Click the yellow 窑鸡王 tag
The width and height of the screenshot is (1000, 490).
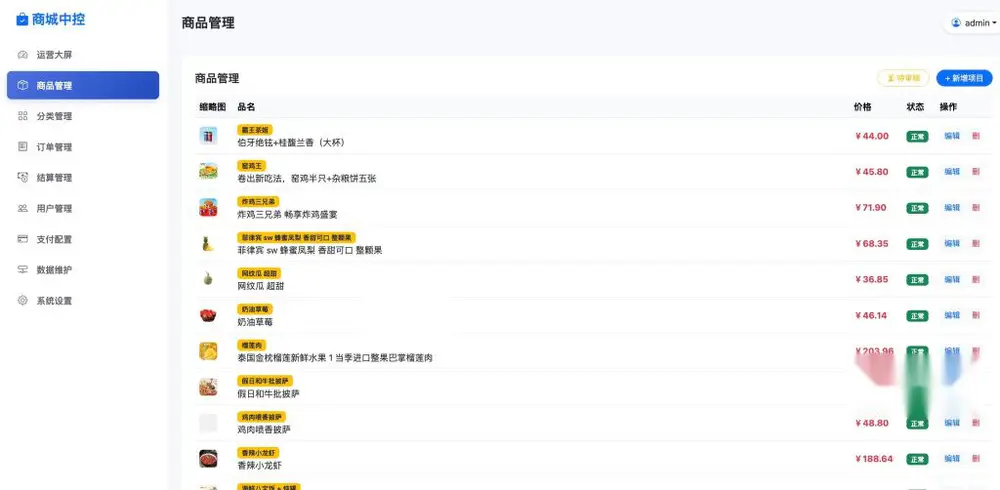[251, 166]
